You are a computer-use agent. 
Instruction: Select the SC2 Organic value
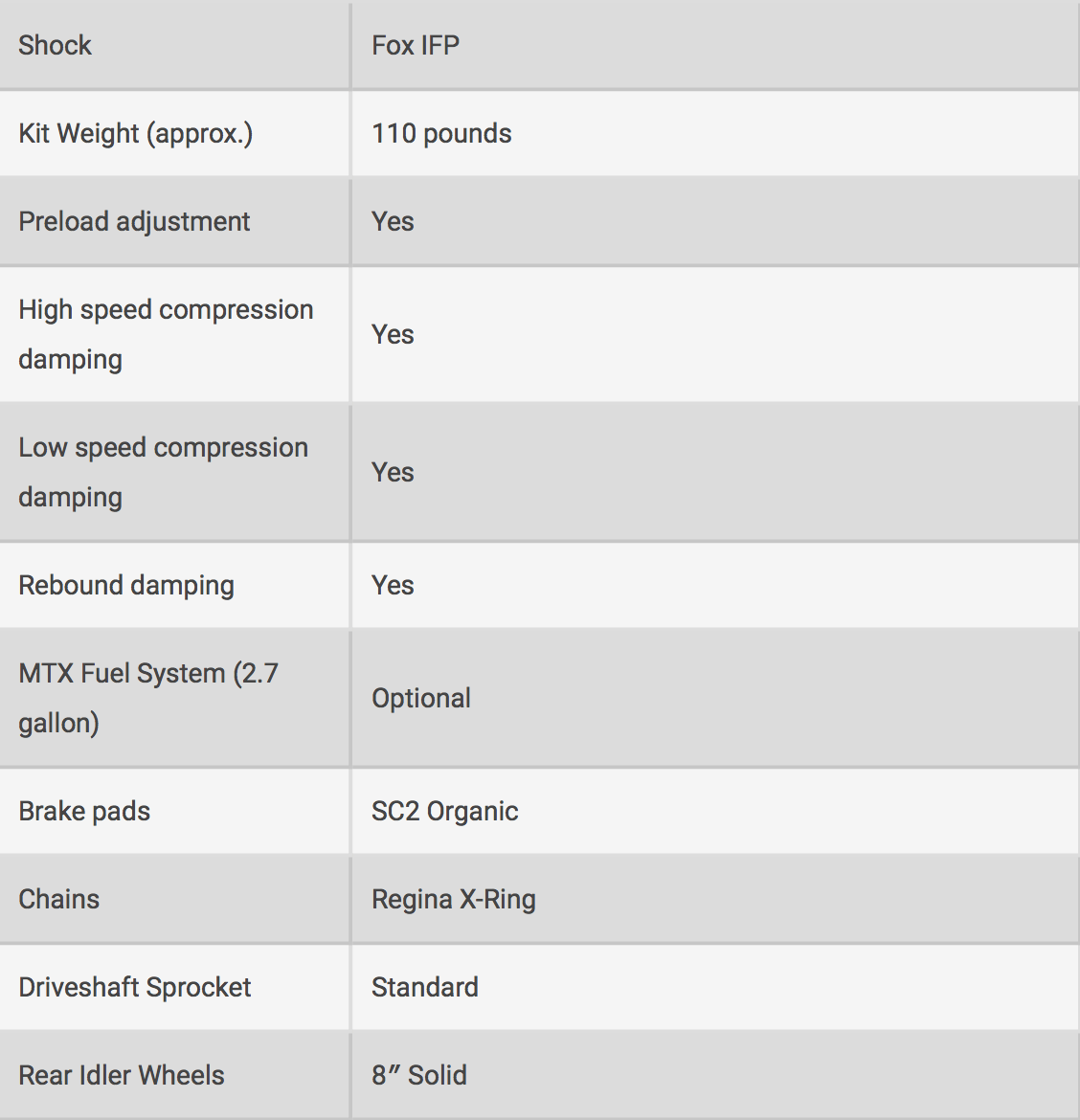pyautogui.click(x=445, y=812)
